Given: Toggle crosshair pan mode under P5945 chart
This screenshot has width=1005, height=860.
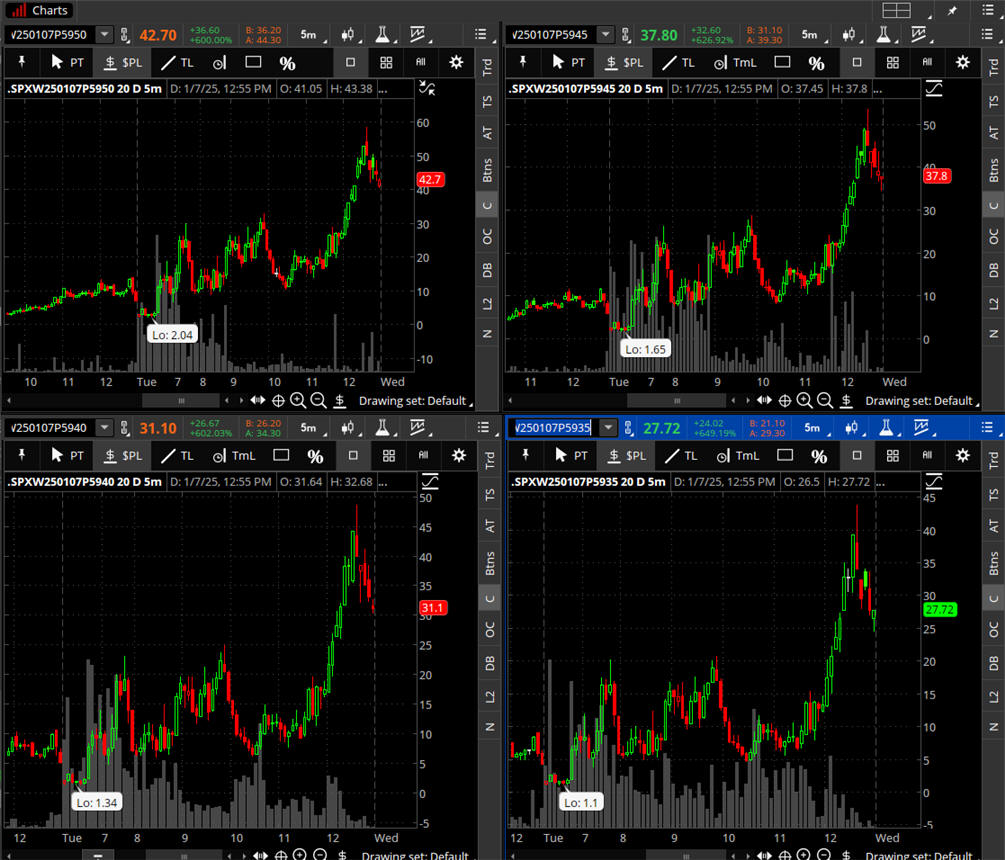Looking at the screenshot, I should 785,401.
